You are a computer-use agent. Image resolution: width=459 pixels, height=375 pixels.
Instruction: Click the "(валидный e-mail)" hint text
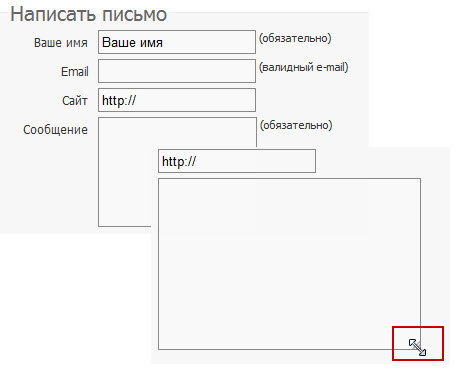coord(304,67)
